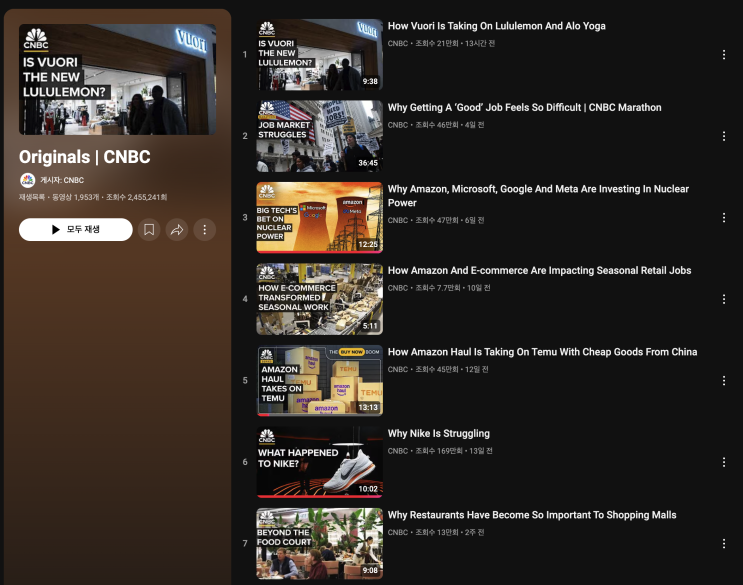The height and width of the screenshot is (585, 743).
Task: Open the nuclear power investing video title
Action: 538,196
